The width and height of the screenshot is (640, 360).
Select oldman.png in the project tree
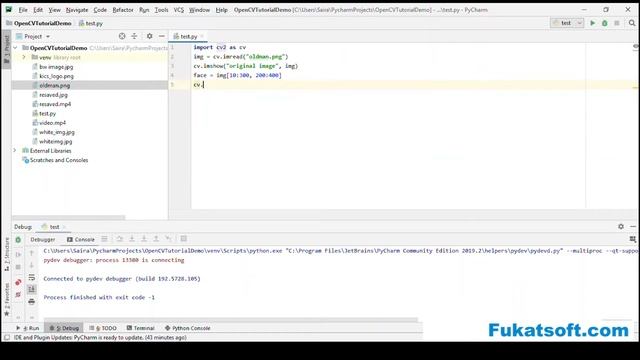(x=55, y=85)
